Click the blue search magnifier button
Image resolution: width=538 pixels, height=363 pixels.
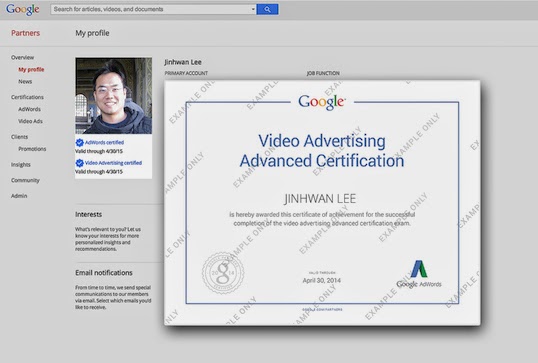[x=267, y=9]
